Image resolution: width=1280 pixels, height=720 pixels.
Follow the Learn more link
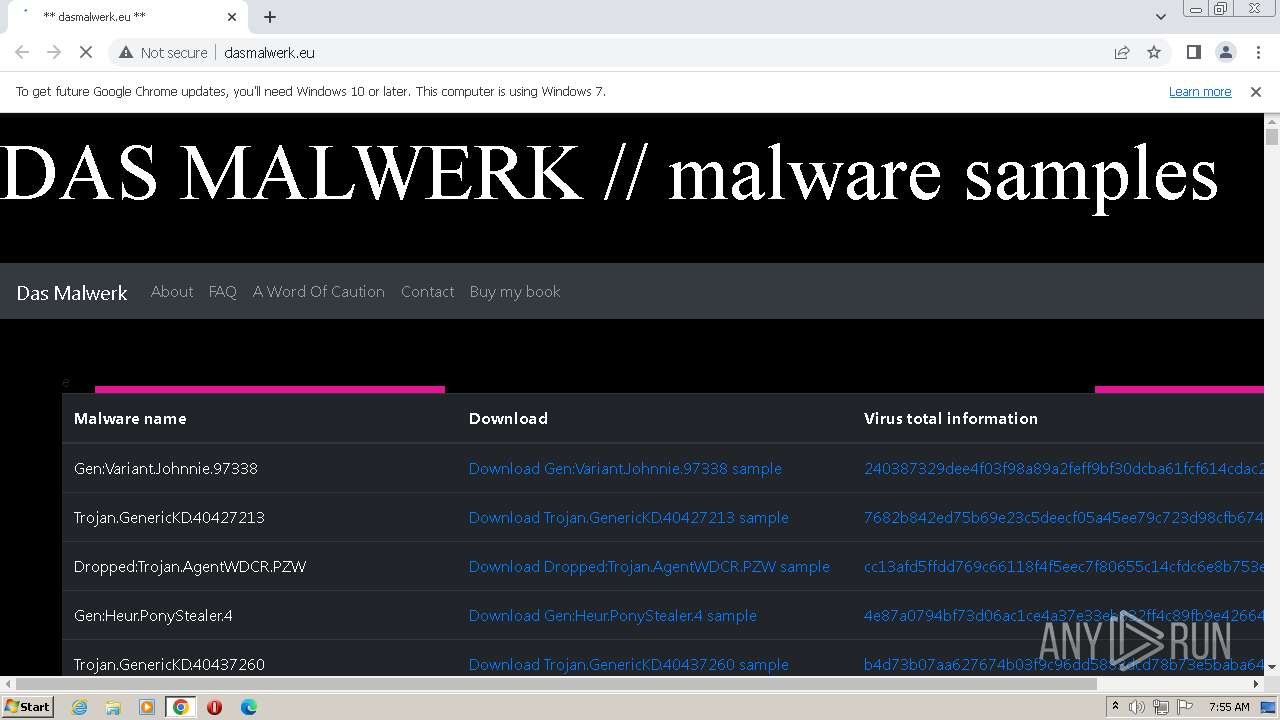tap(1200, 91)
